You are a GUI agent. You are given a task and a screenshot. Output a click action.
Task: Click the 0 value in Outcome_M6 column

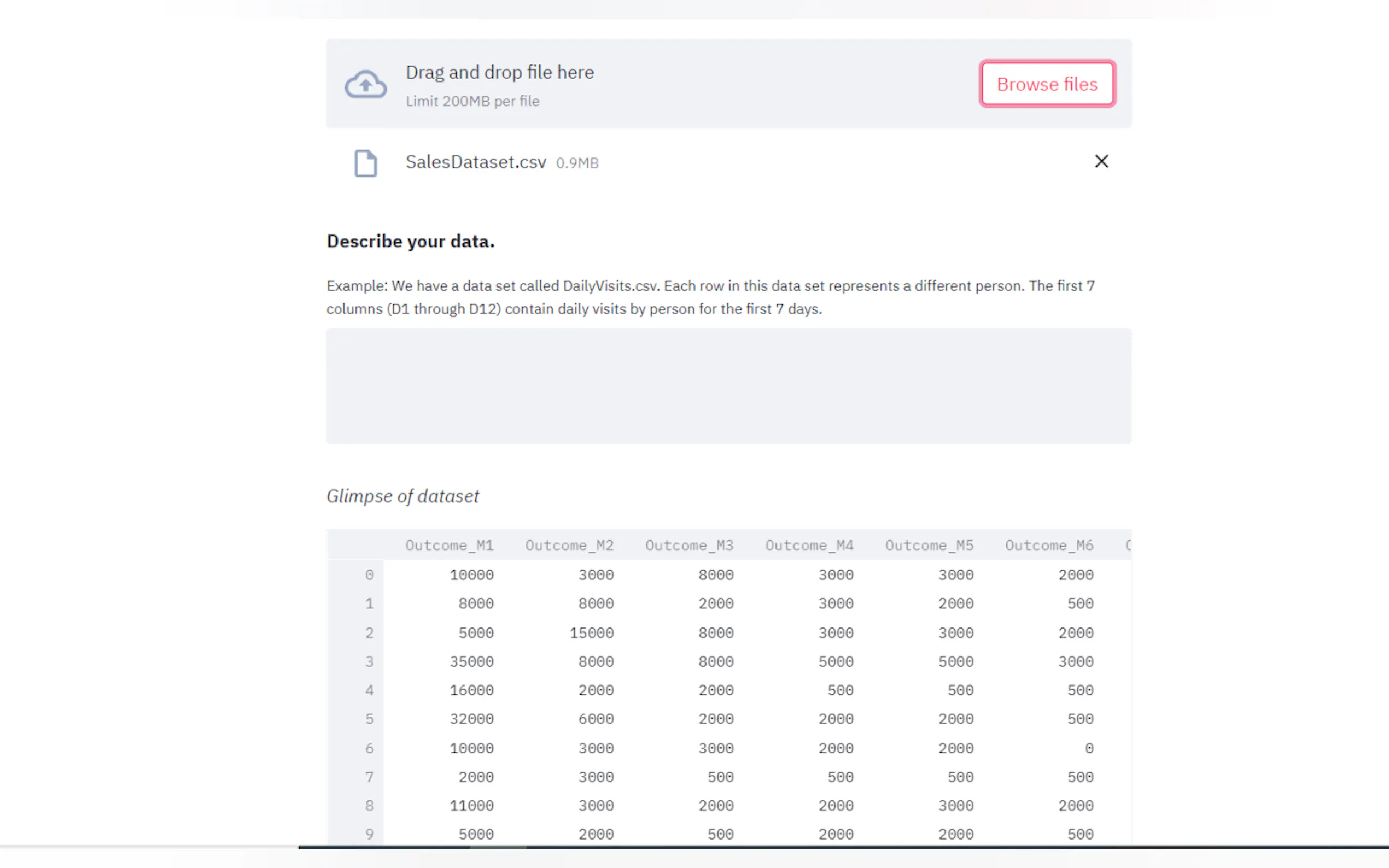point(1089,748)
